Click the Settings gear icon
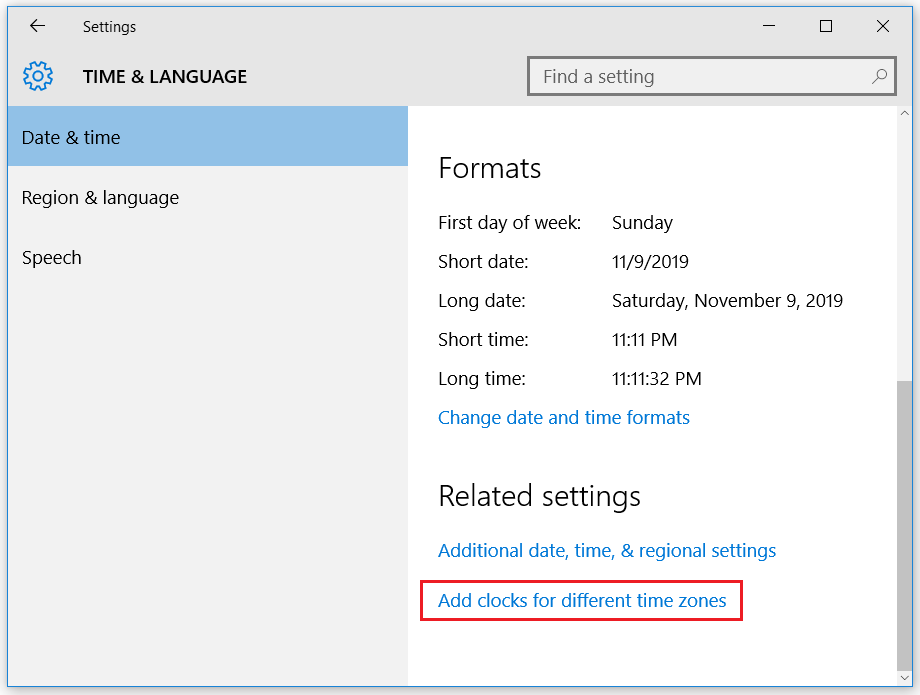Screen dimensions: 920x695 [x=38, y=76]
